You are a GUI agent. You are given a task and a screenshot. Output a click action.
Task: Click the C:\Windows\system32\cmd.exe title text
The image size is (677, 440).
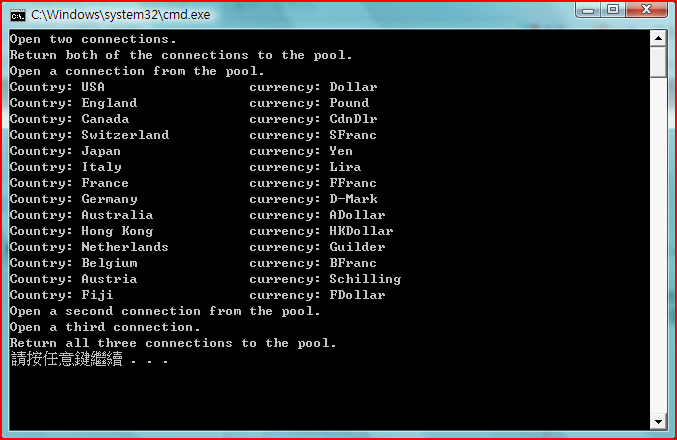(120, 15)
